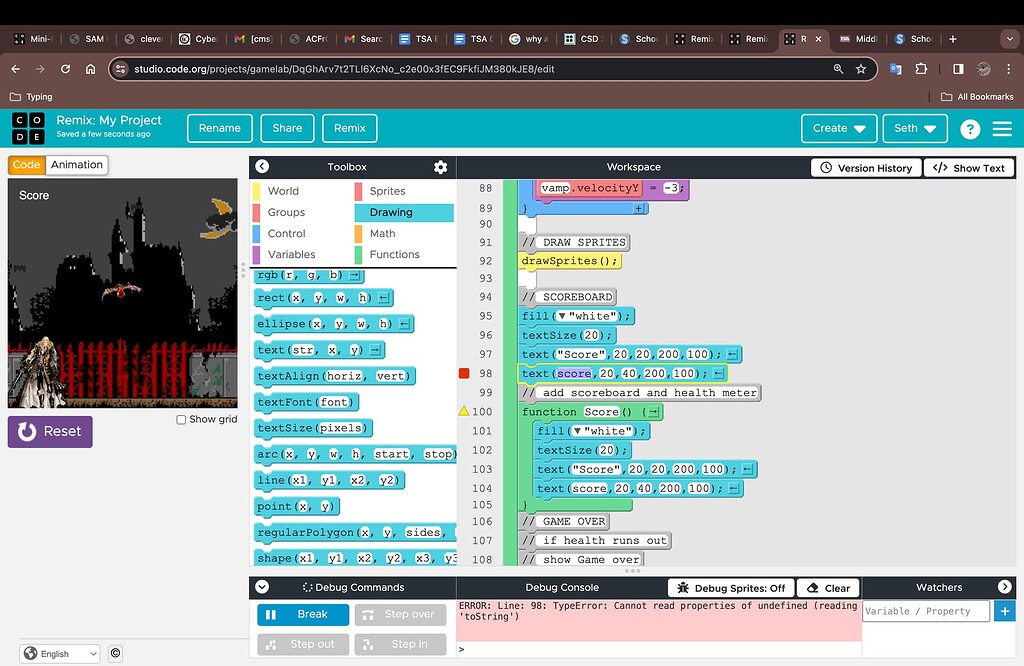Screen dimensions: 1024x666
Task: Click the Step over debug command
Action: click(x=400, y=614)
